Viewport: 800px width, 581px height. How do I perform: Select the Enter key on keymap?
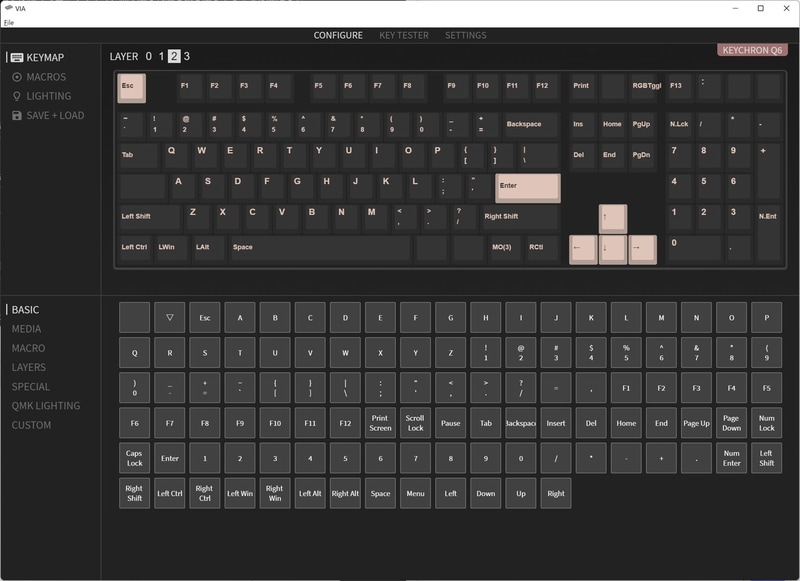(x=528, y=188)
